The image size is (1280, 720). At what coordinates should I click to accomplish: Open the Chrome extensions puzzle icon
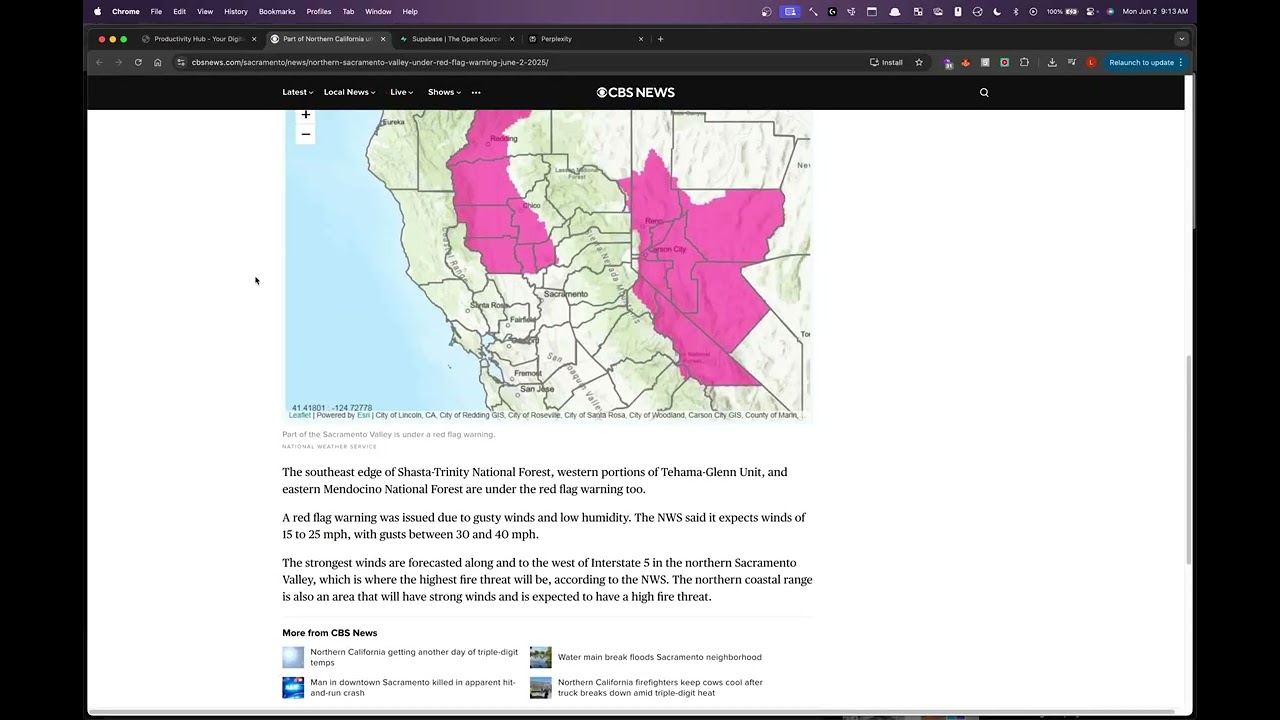(x=1024, y=62)
